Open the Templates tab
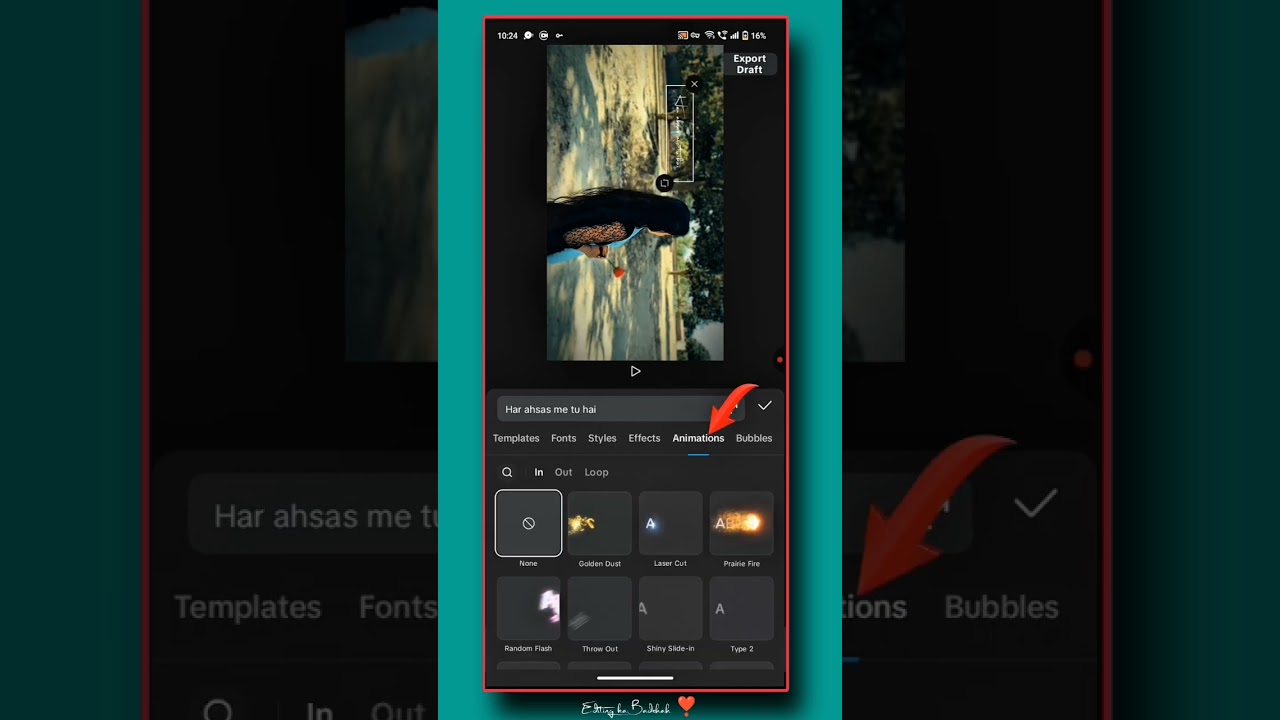Image resolution: width=1280 pixels, height=720 pixels. click(x=516, y=438)
